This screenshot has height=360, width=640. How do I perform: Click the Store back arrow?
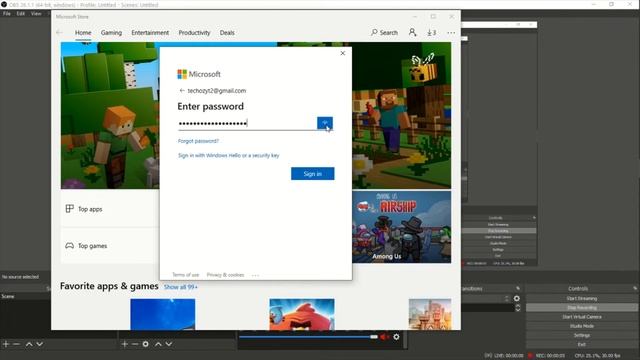pos(60,32)
